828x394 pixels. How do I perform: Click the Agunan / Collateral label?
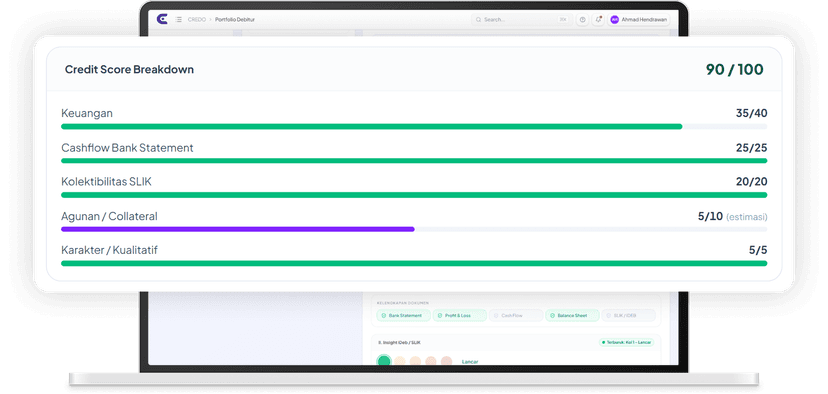coord(109,216)
